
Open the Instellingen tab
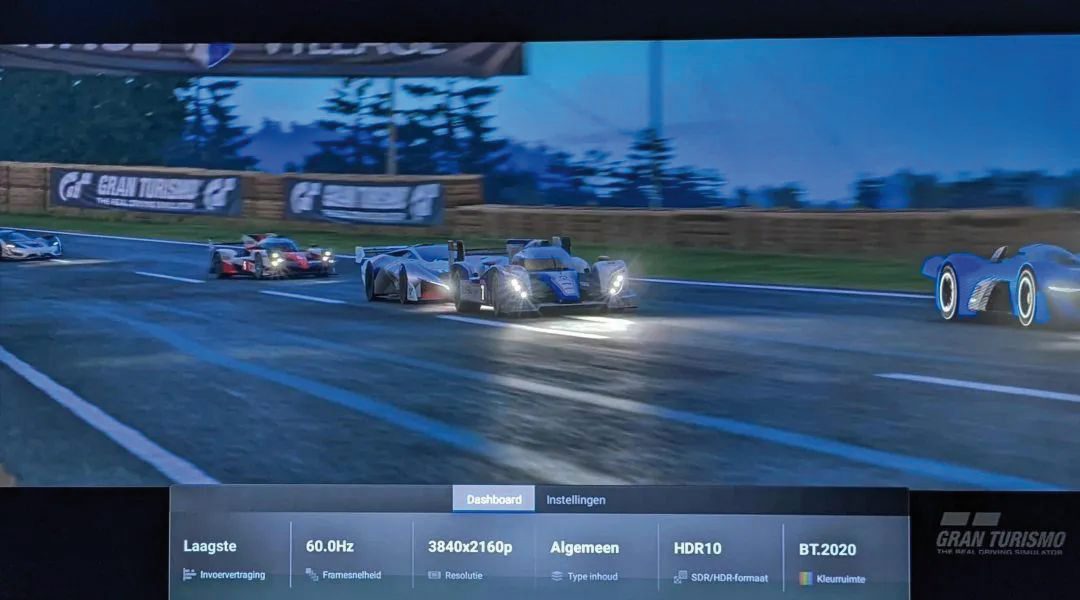pos(576,500)
